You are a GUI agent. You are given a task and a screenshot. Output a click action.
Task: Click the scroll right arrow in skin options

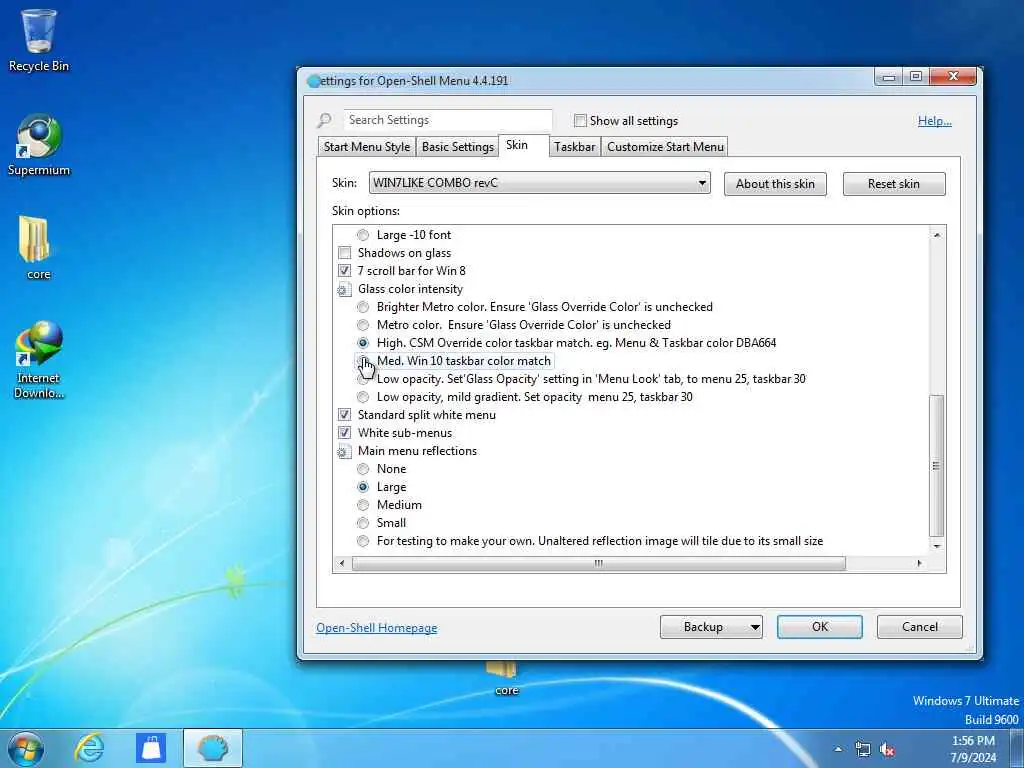(x=920, y=564)
